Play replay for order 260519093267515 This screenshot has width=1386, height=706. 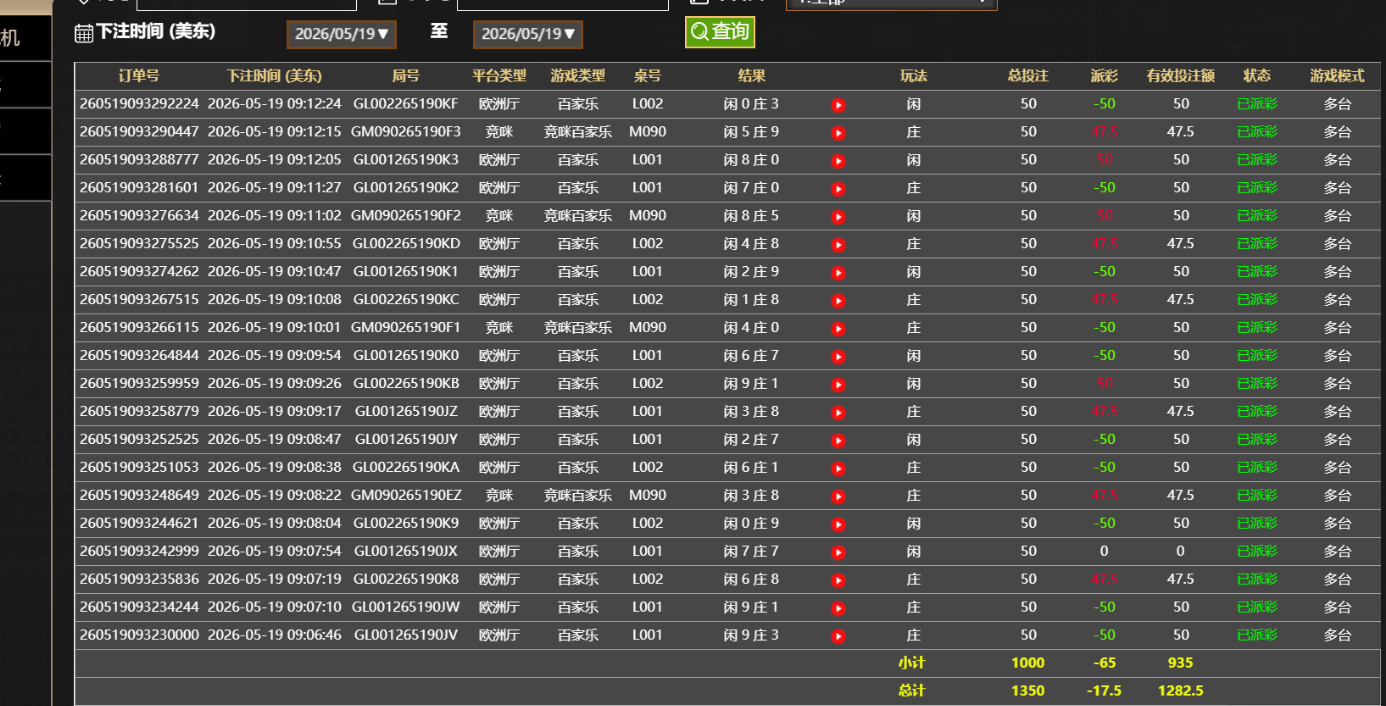click(838, 301)
